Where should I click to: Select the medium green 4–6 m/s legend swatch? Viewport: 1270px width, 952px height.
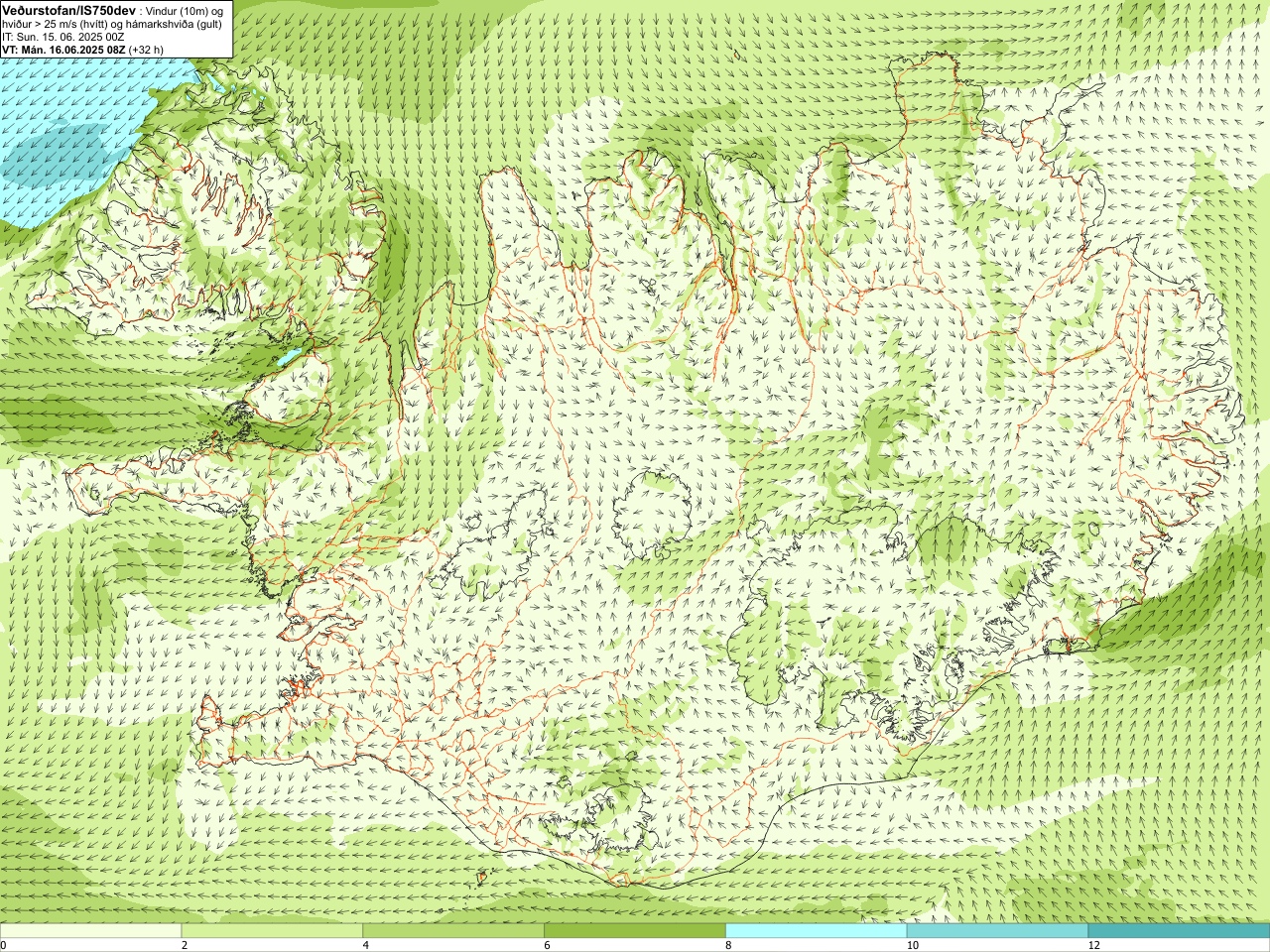click(453, 931)
